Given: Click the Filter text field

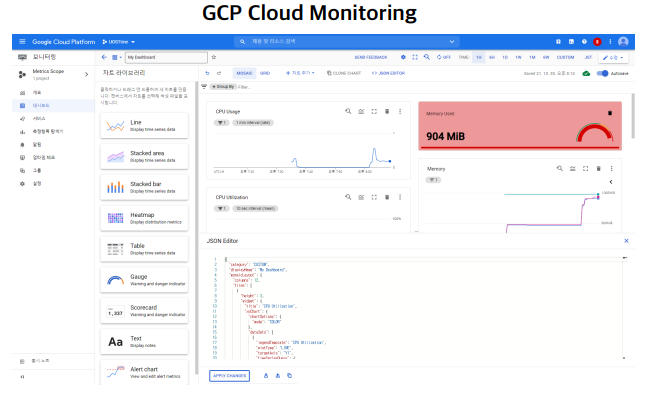Looking at the screenshot, I should pos(245,87).
